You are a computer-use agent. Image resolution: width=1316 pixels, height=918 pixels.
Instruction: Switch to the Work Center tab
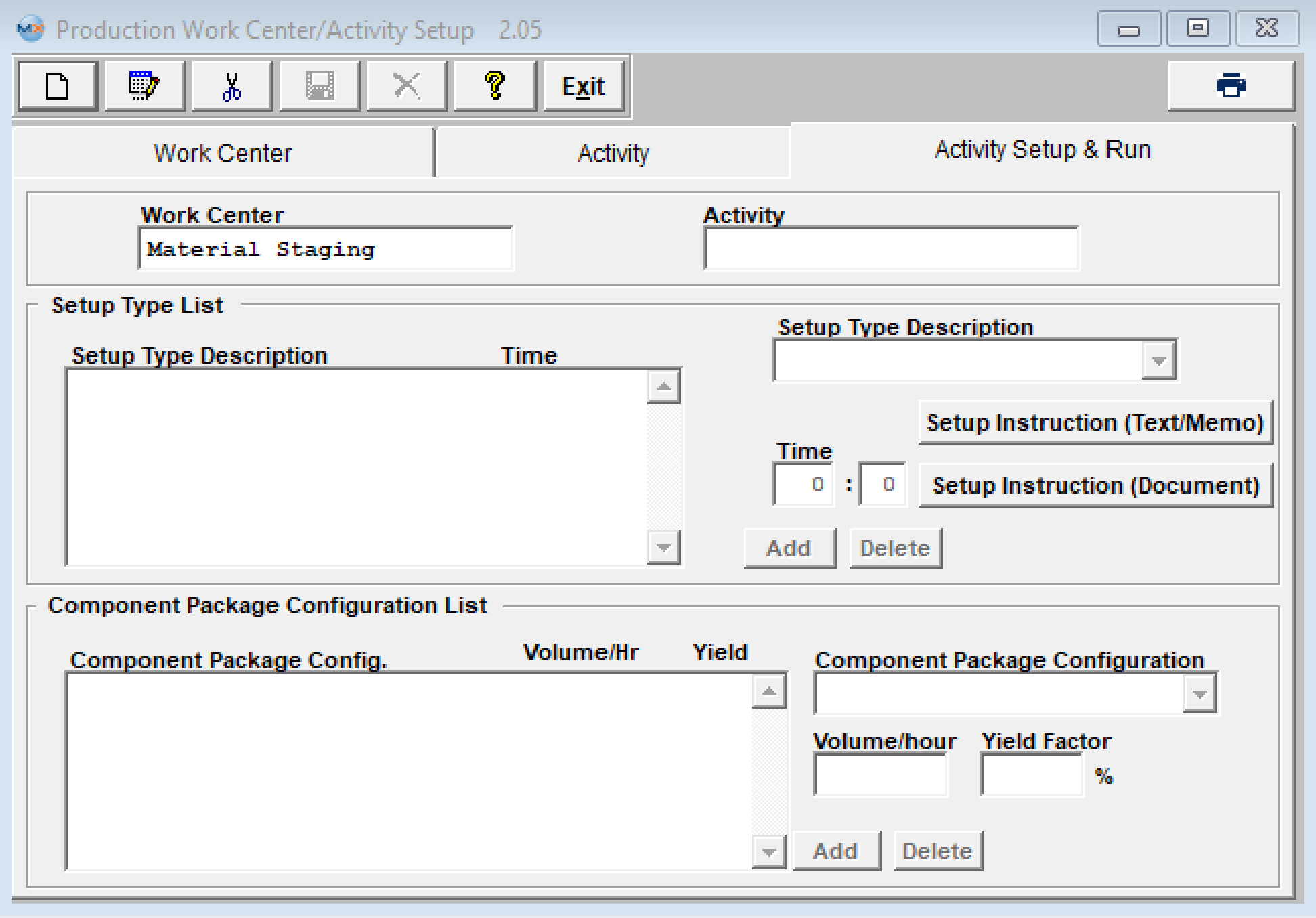223,154
